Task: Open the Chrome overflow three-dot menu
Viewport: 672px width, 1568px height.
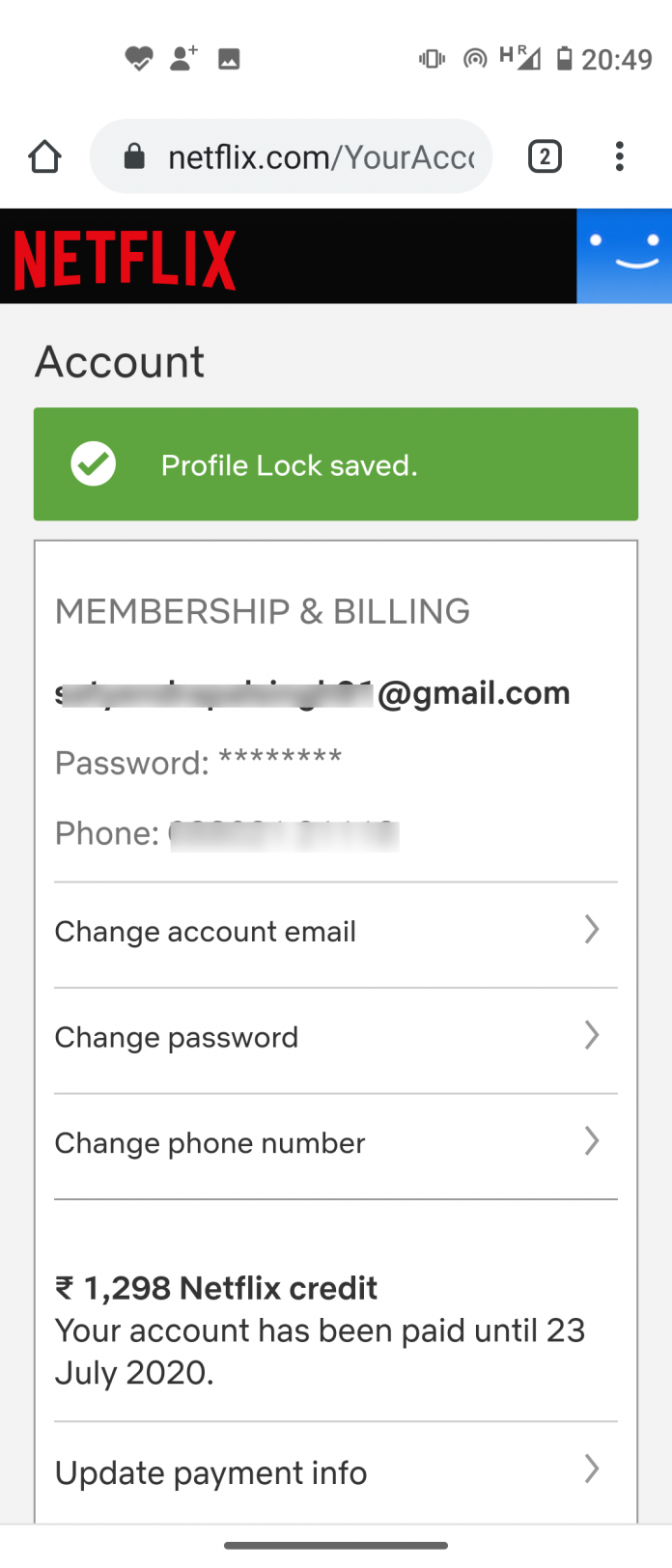Action: (619, 155)
